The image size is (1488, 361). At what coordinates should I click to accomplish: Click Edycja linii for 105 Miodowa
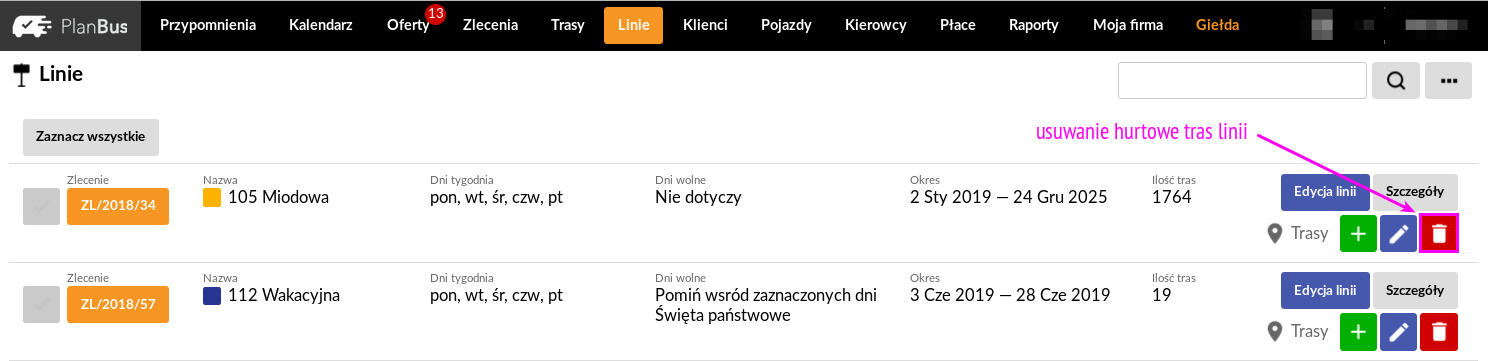[1325, 192]
